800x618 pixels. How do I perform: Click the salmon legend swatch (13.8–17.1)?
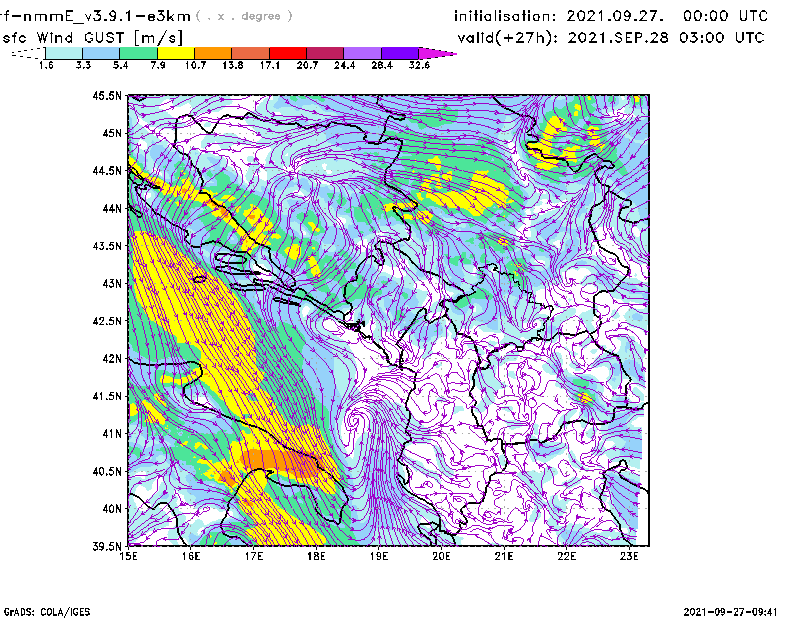coord(251,53)
